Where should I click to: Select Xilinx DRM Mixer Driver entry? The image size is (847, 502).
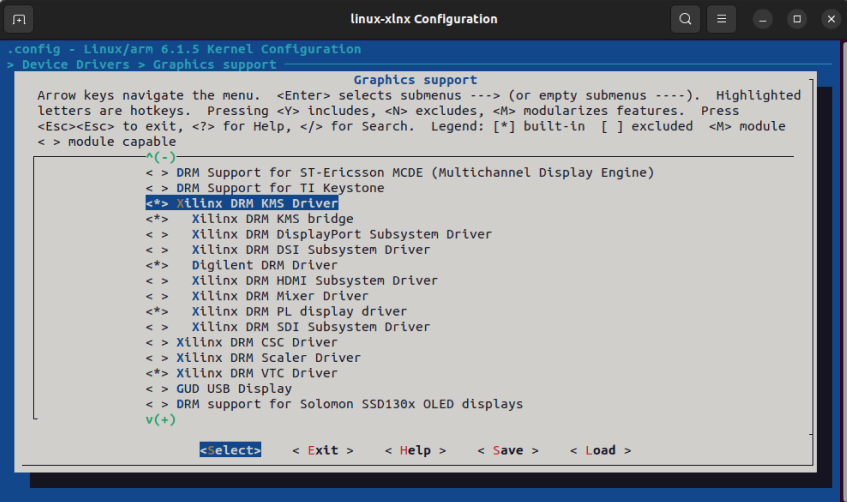click(257, 296)
